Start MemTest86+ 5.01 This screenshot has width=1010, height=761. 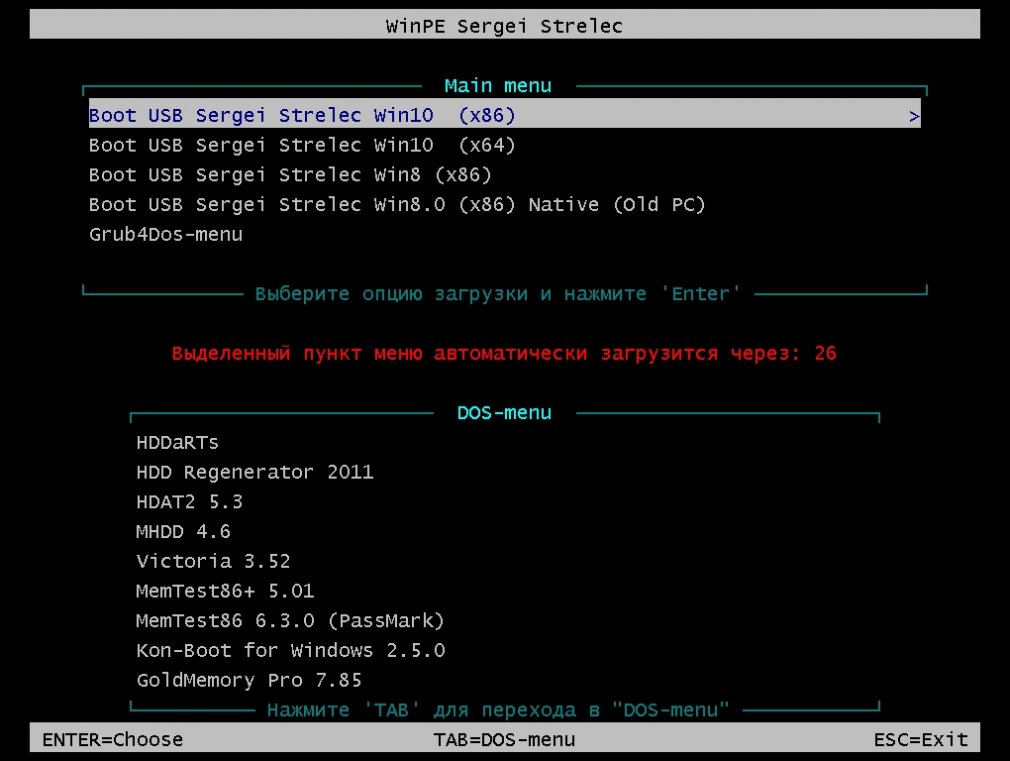click(225, 590)
